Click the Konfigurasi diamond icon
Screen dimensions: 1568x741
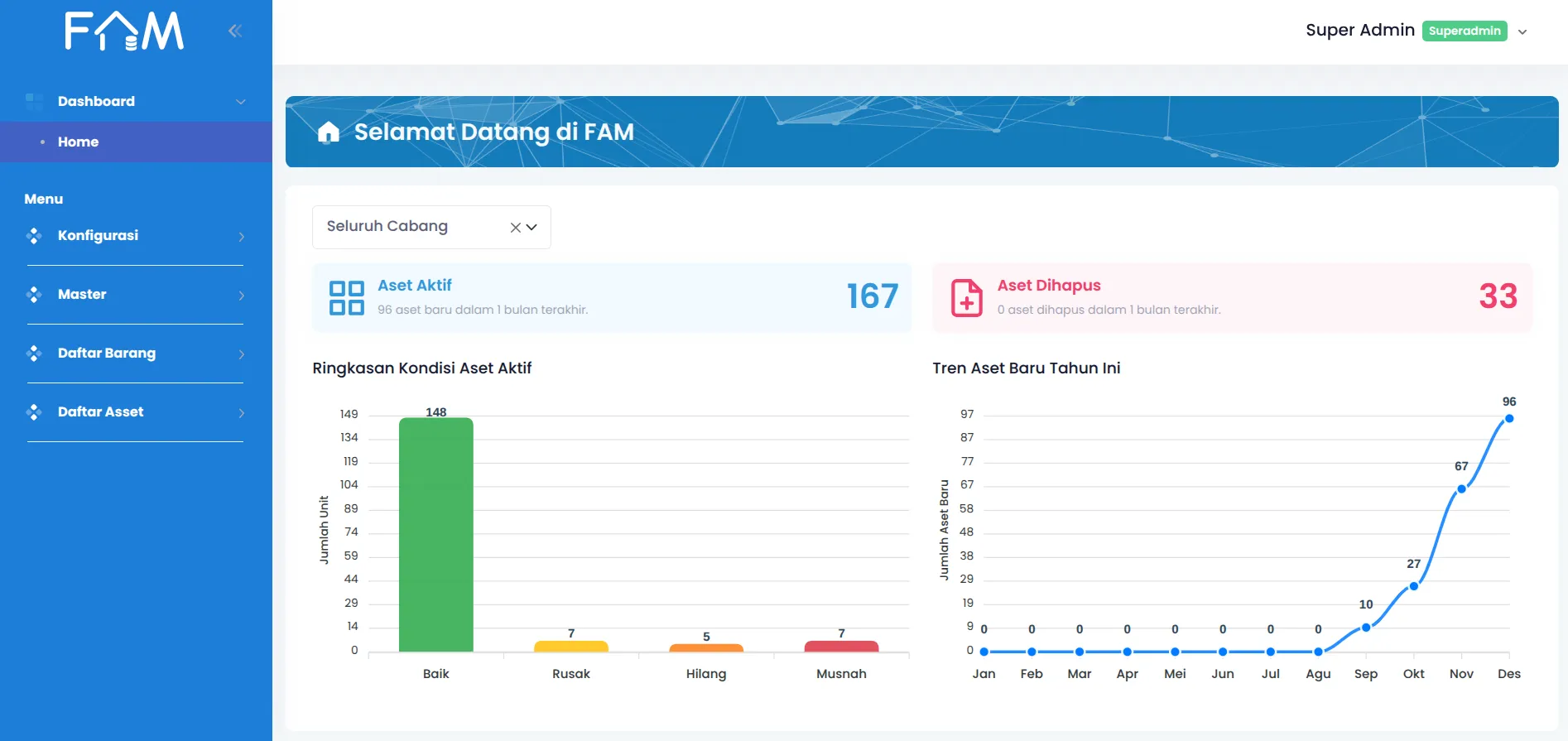34,236
